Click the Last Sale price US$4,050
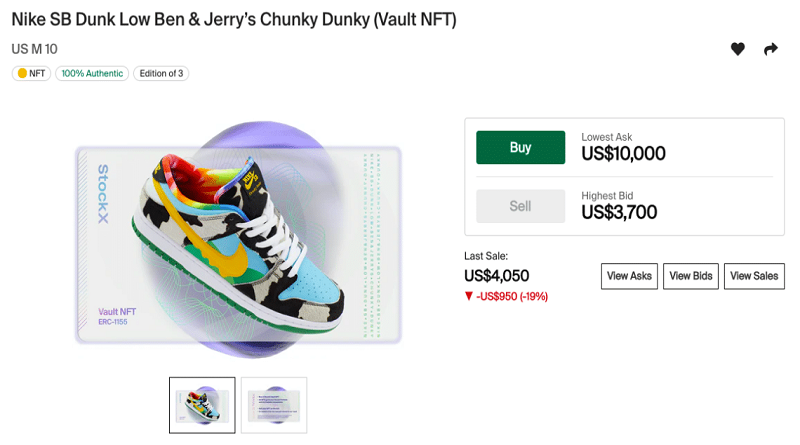800x445 pixels. coord(496,276)
